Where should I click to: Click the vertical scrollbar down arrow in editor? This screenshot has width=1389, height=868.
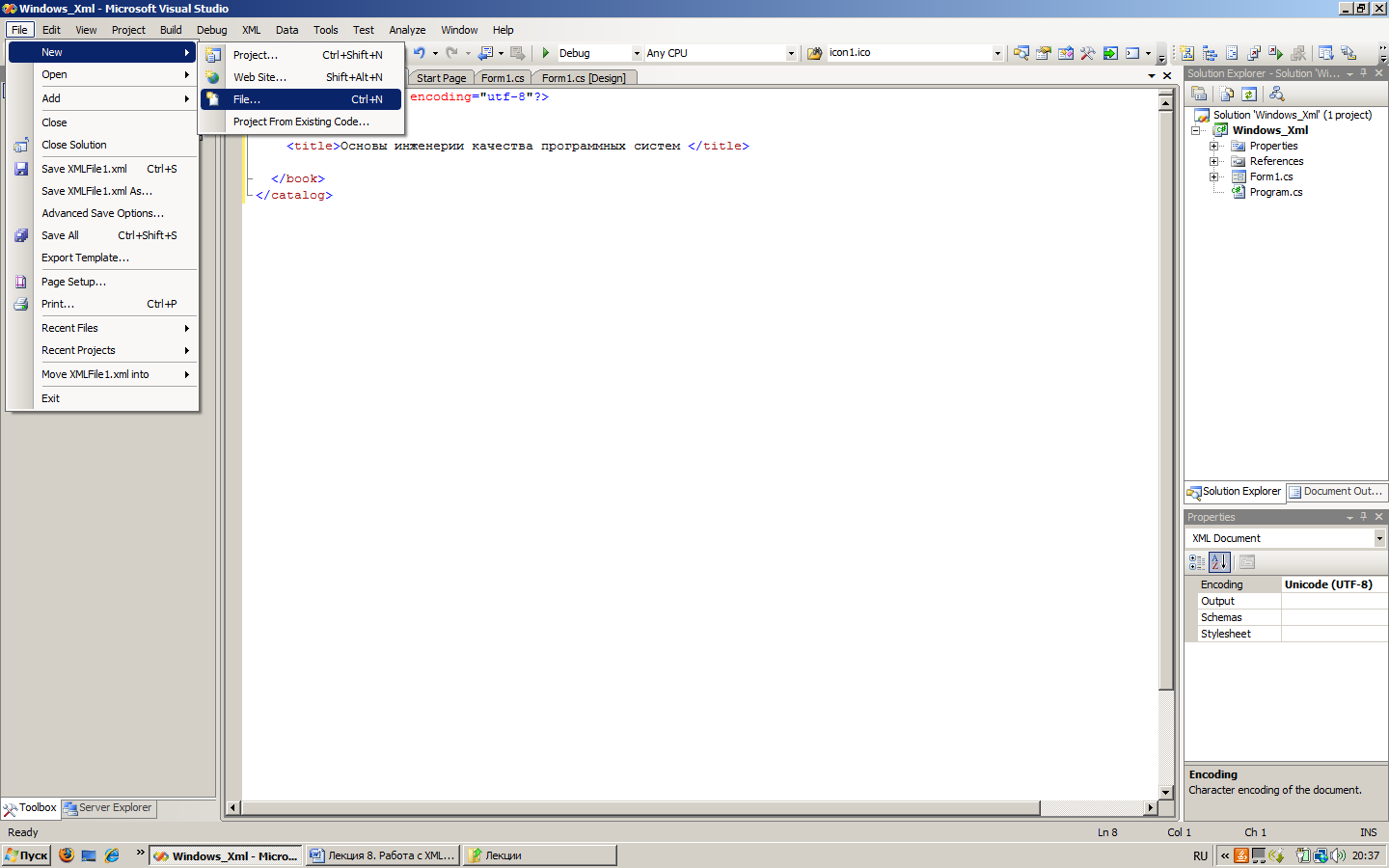pyautogui.click(x=1166, y=792)
